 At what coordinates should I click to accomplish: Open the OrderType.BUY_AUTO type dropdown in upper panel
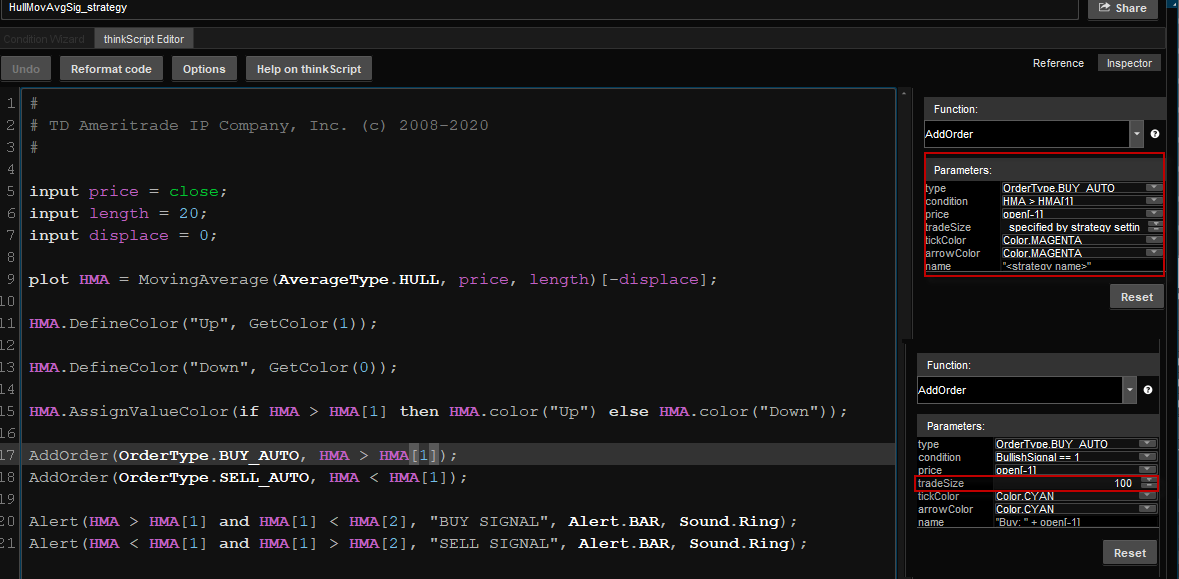pos(1154,188)
